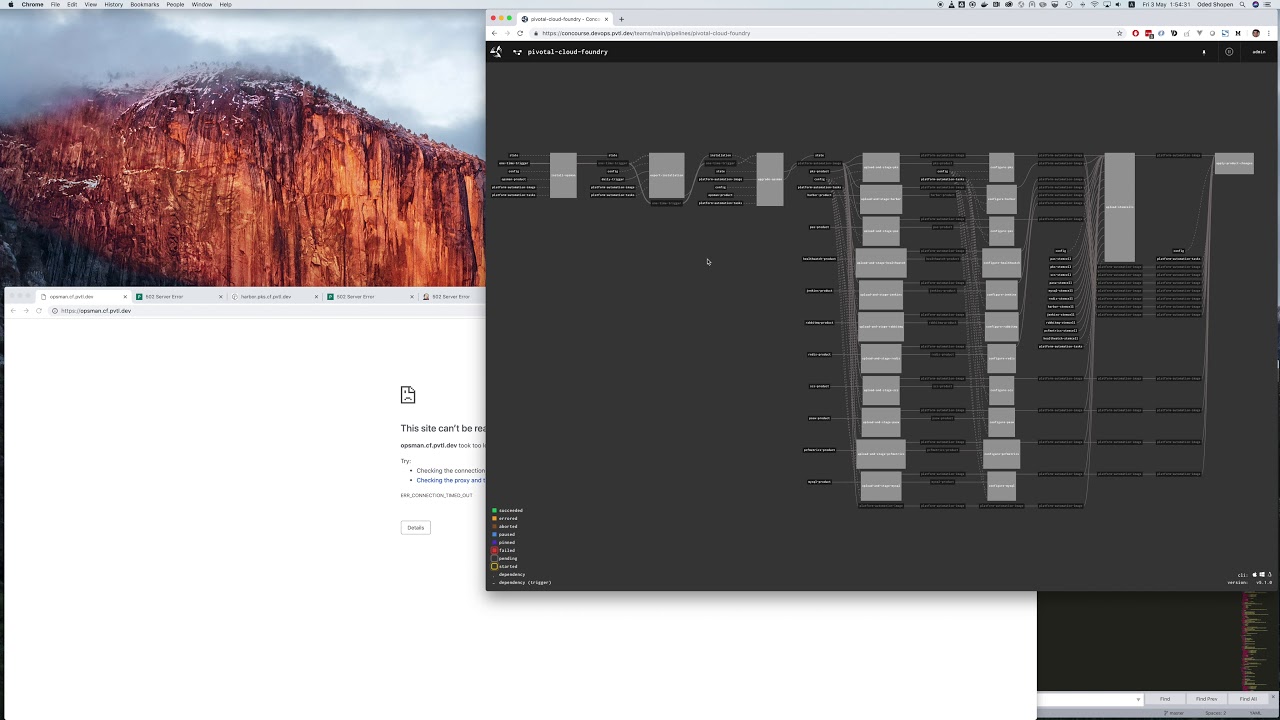Bookmark the pipeline page via the star icon

point(1119,33)
